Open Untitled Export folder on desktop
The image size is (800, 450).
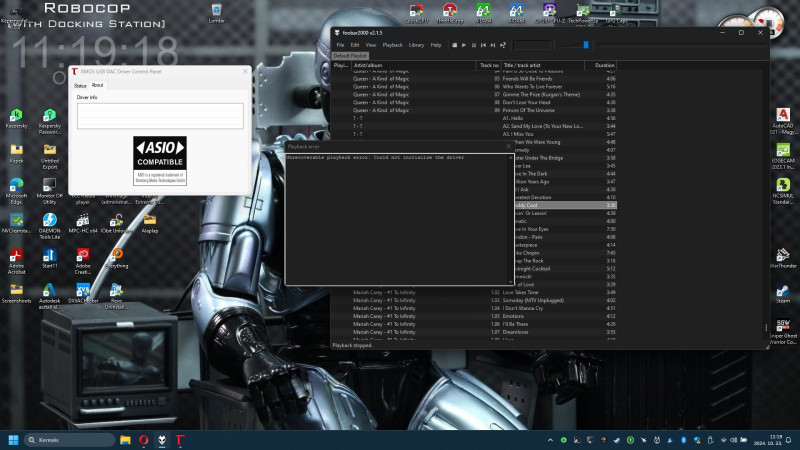tap(49, 156)
